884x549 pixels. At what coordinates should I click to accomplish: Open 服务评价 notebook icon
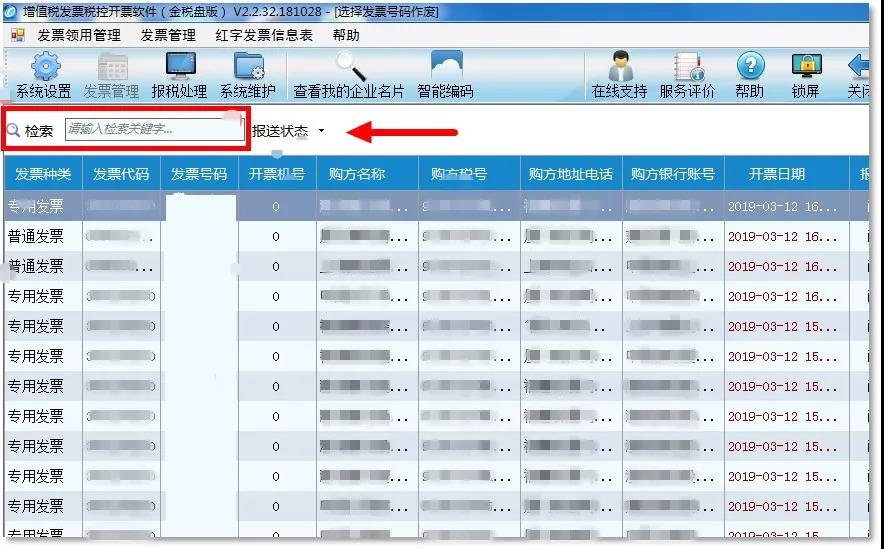tap(687, 68)
